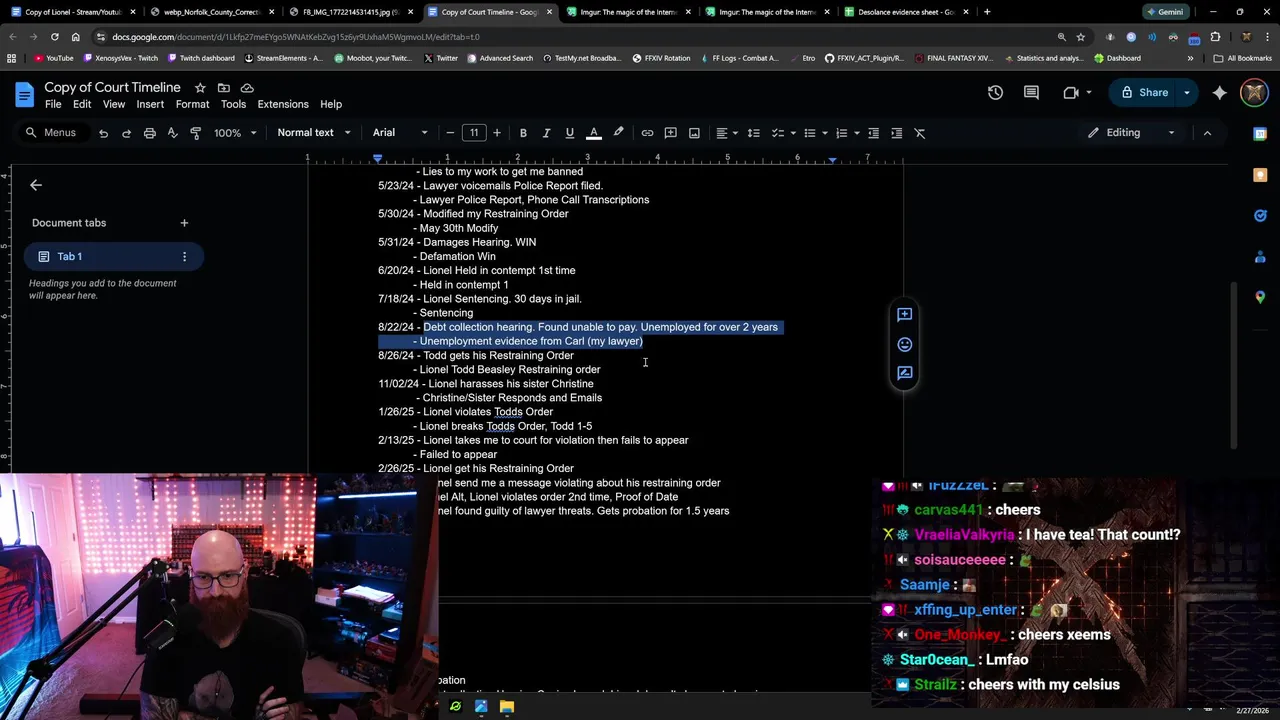The height and width of the screenshot is (720, 1280).
Task: Open the Tools menu
Action: click(233, 104)
